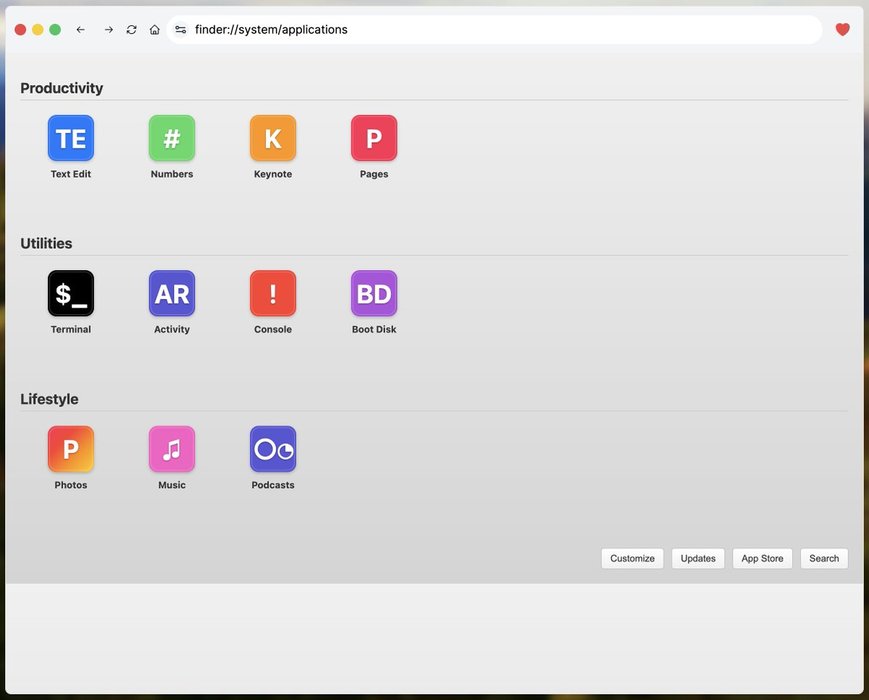Click the Utilities section heading
Screen dimensions: 869x700
pyautogui.click(x=46, y=243)
